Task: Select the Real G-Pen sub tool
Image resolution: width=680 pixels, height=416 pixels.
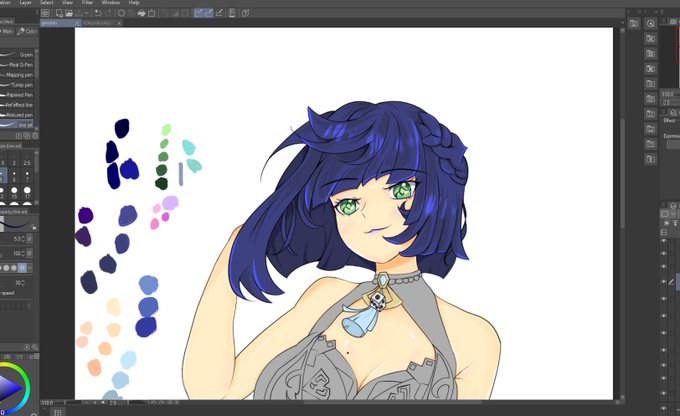Action: coord(17,65)
